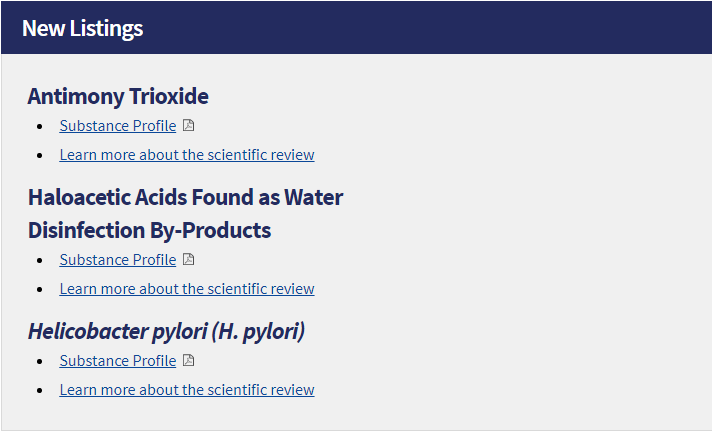Learn more about Antimony Trioxide scientific review
Screen dimensions: 712x433
(x=187, y=155)
